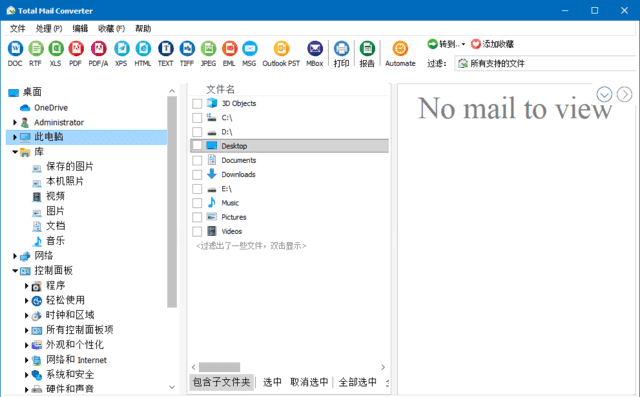Tick the Music folder checkbox
The width and height of the screenshot is (640, 397).
[197, 203]
